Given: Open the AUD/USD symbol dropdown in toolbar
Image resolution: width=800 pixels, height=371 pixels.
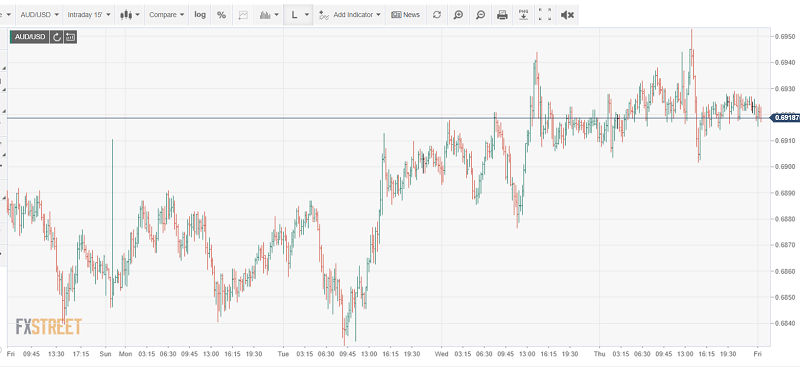Looking at the screenshot, I should 39,15.
